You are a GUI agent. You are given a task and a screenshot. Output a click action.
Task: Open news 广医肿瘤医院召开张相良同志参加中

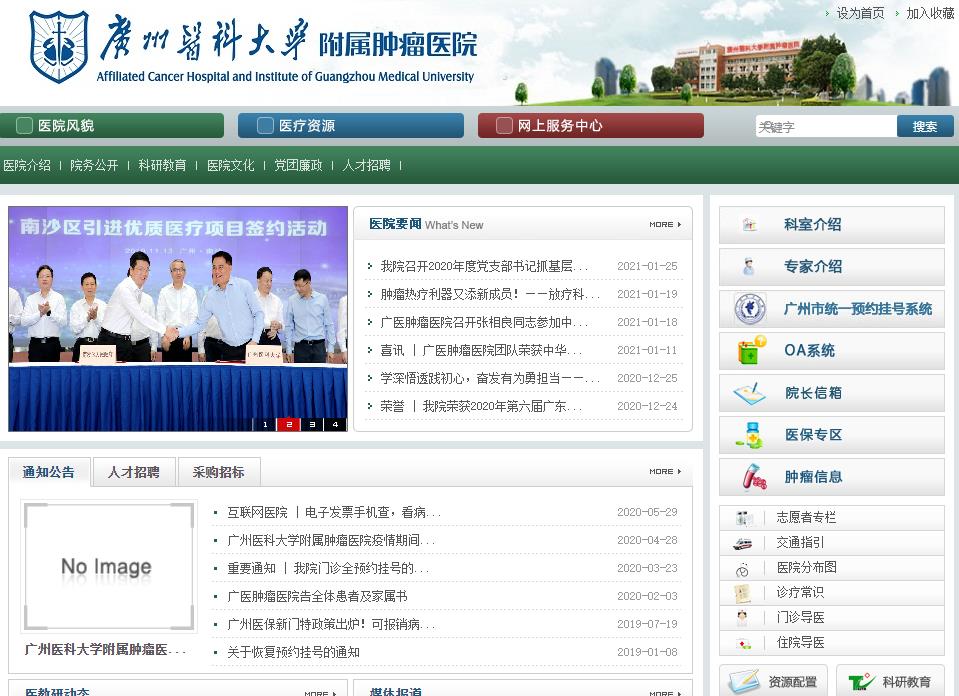(484, 322)
